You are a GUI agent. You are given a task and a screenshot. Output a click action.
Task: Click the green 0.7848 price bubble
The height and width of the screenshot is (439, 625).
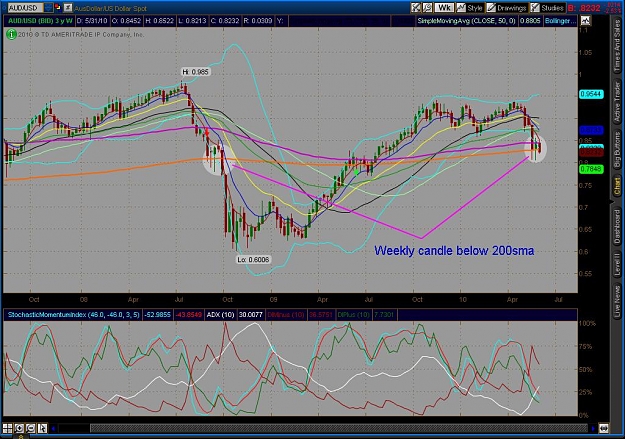click(x=591, y=169)
